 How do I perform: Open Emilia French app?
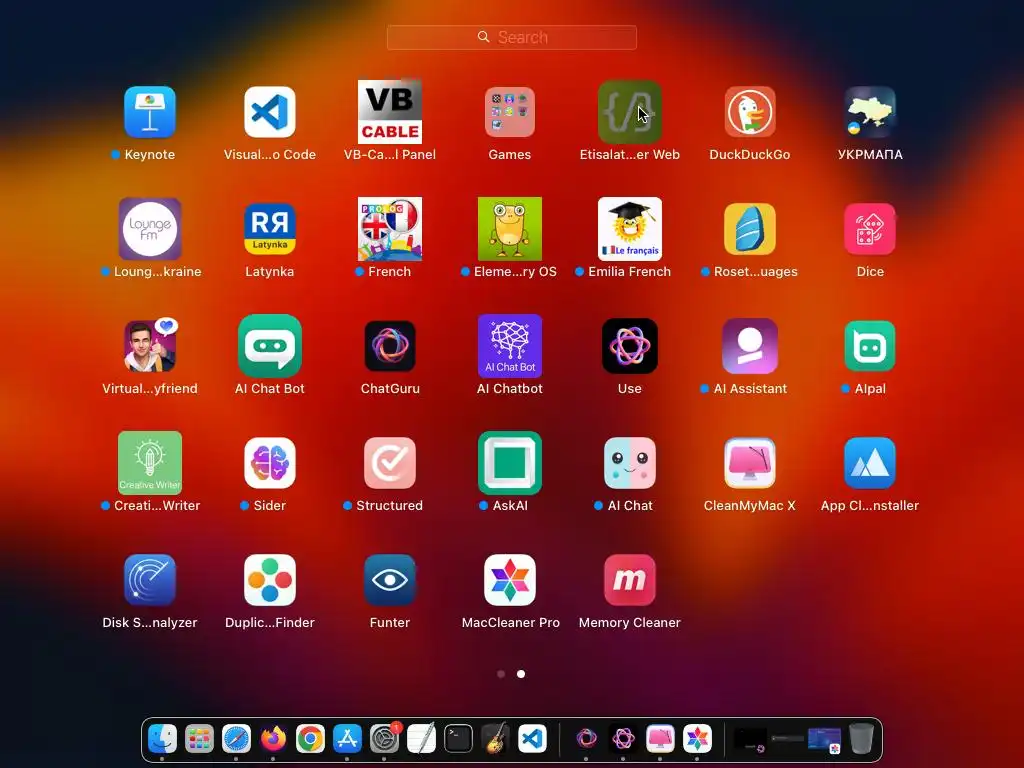pyautogui.click(x=630, y=229)
